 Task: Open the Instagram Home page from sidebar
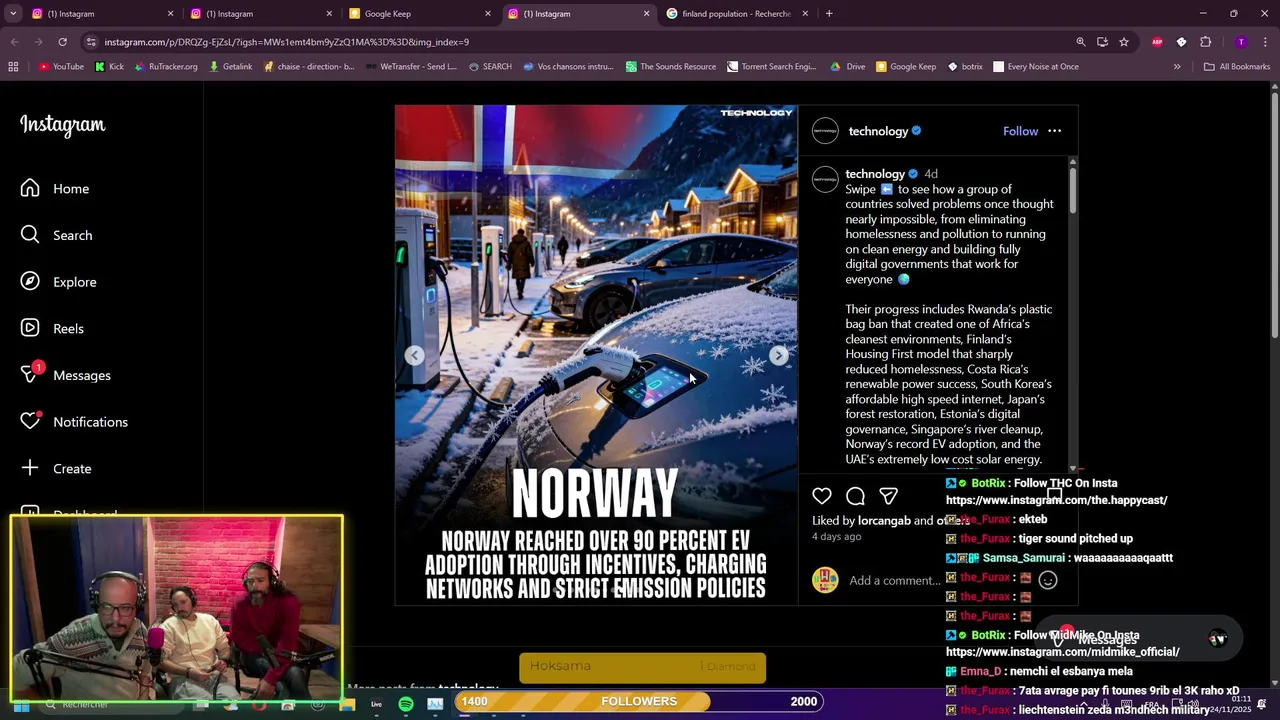[56, 189]
